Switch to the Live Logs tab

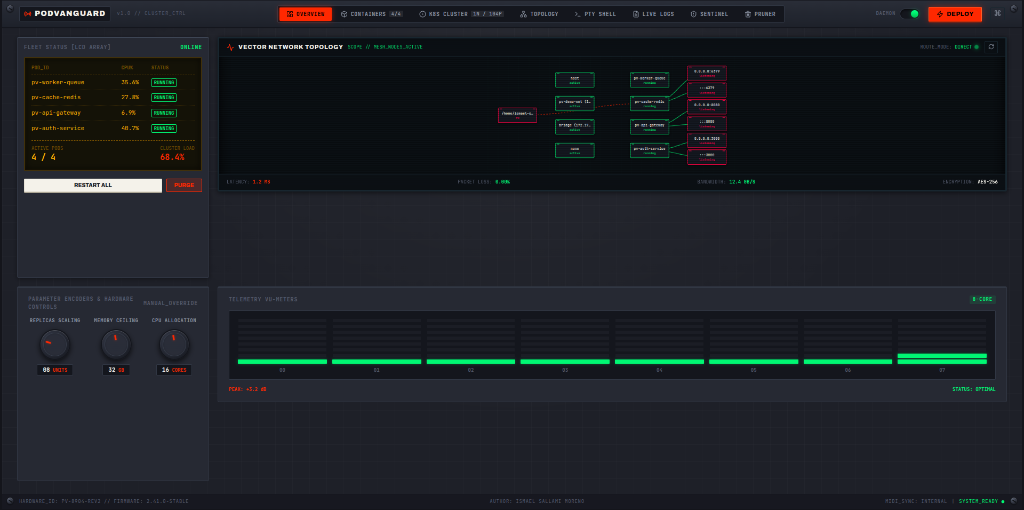click(x=653, y=14)
